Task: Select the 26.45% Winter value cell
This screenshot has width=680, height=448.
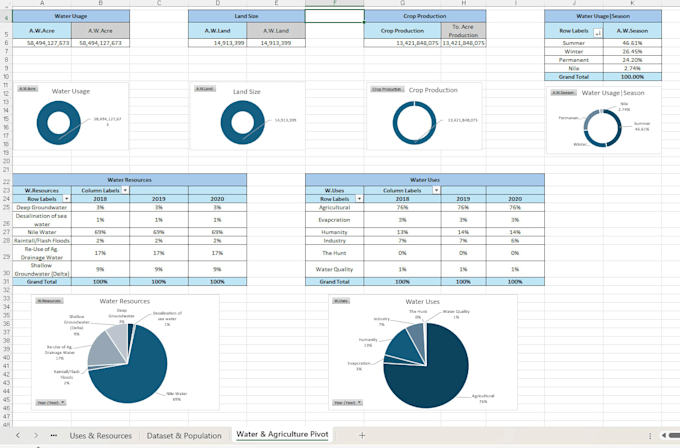Action: coord(632,51)
